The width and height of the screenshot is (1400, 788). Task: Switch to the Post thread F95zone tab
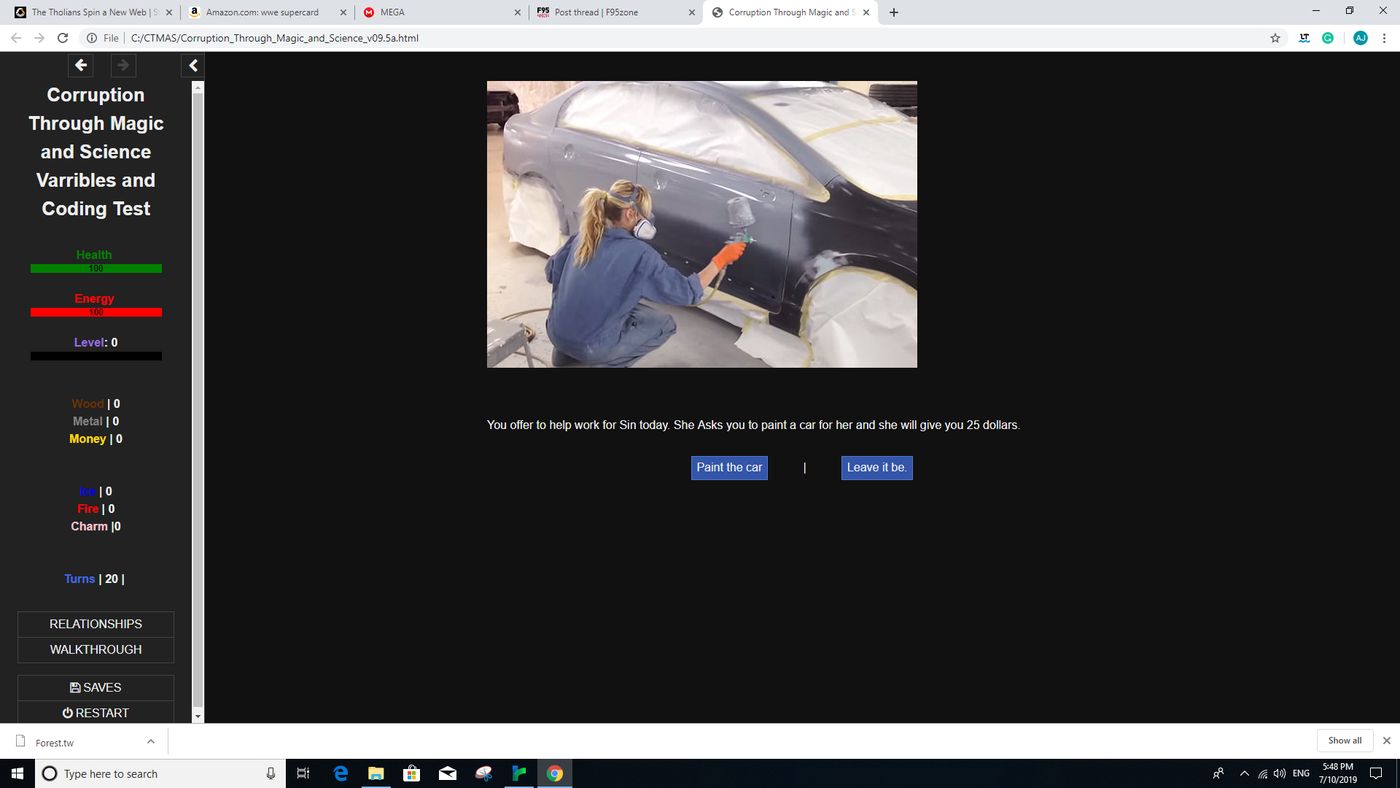[x=610, y=12]
